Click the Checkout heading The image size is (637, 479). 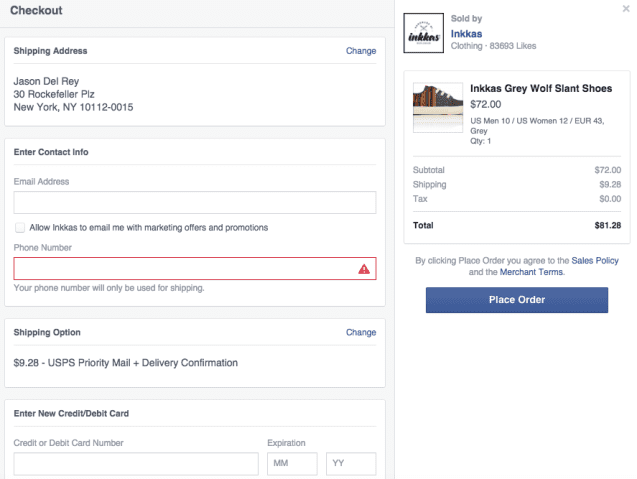36,10
